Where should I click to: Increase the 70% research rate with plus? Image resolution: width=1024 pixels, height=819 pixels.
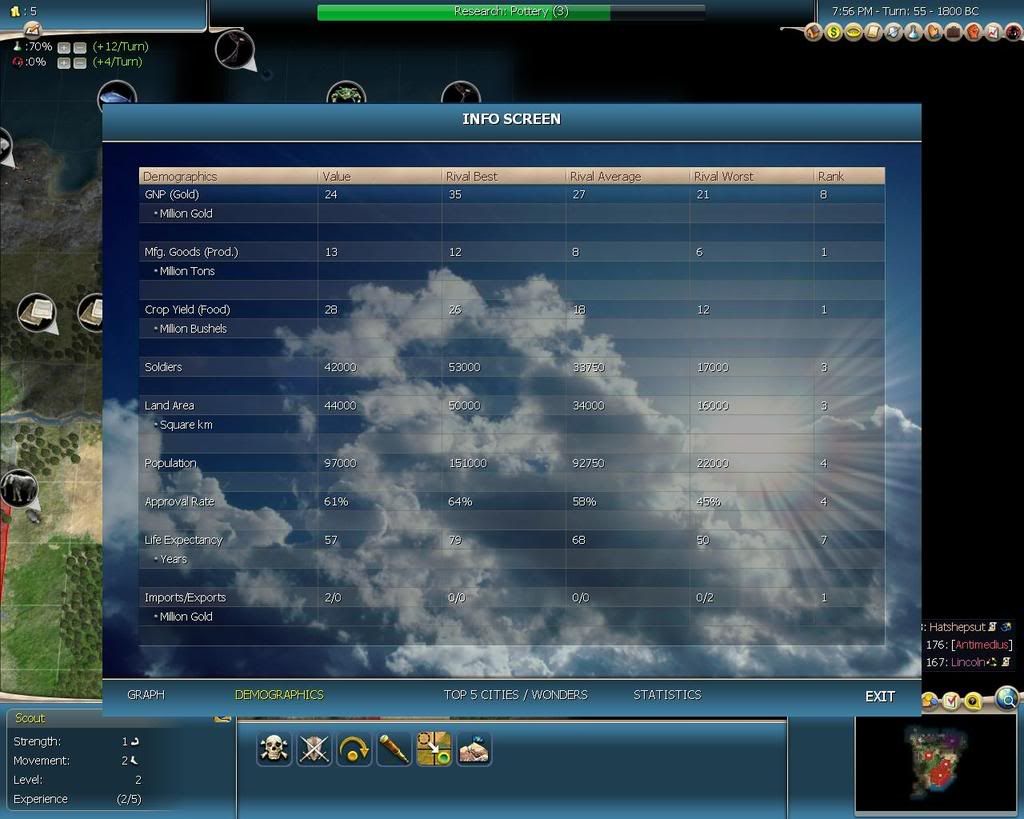tap(63, 48)
